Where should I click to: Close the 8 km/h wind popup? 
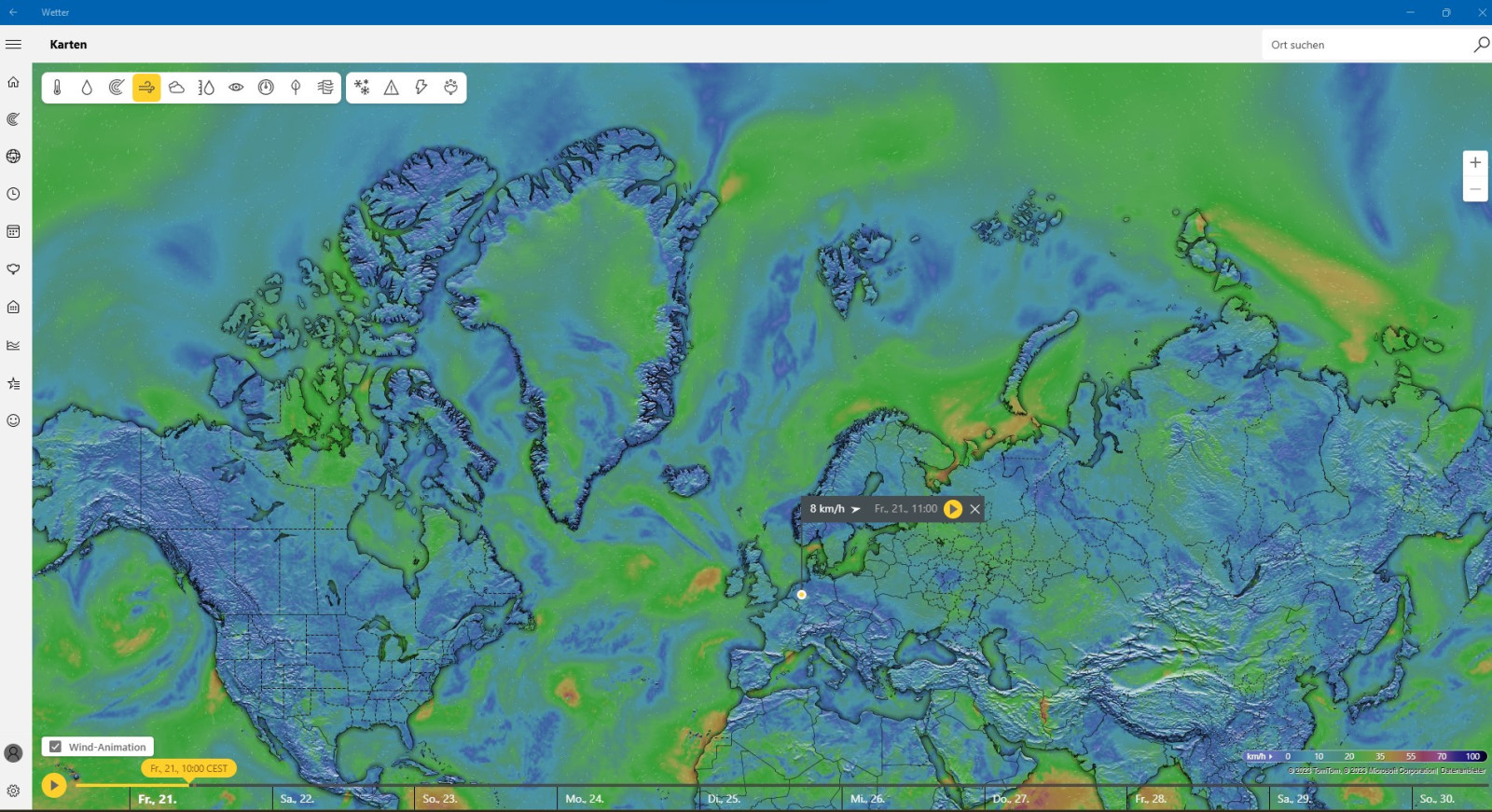tap(974, 509)
